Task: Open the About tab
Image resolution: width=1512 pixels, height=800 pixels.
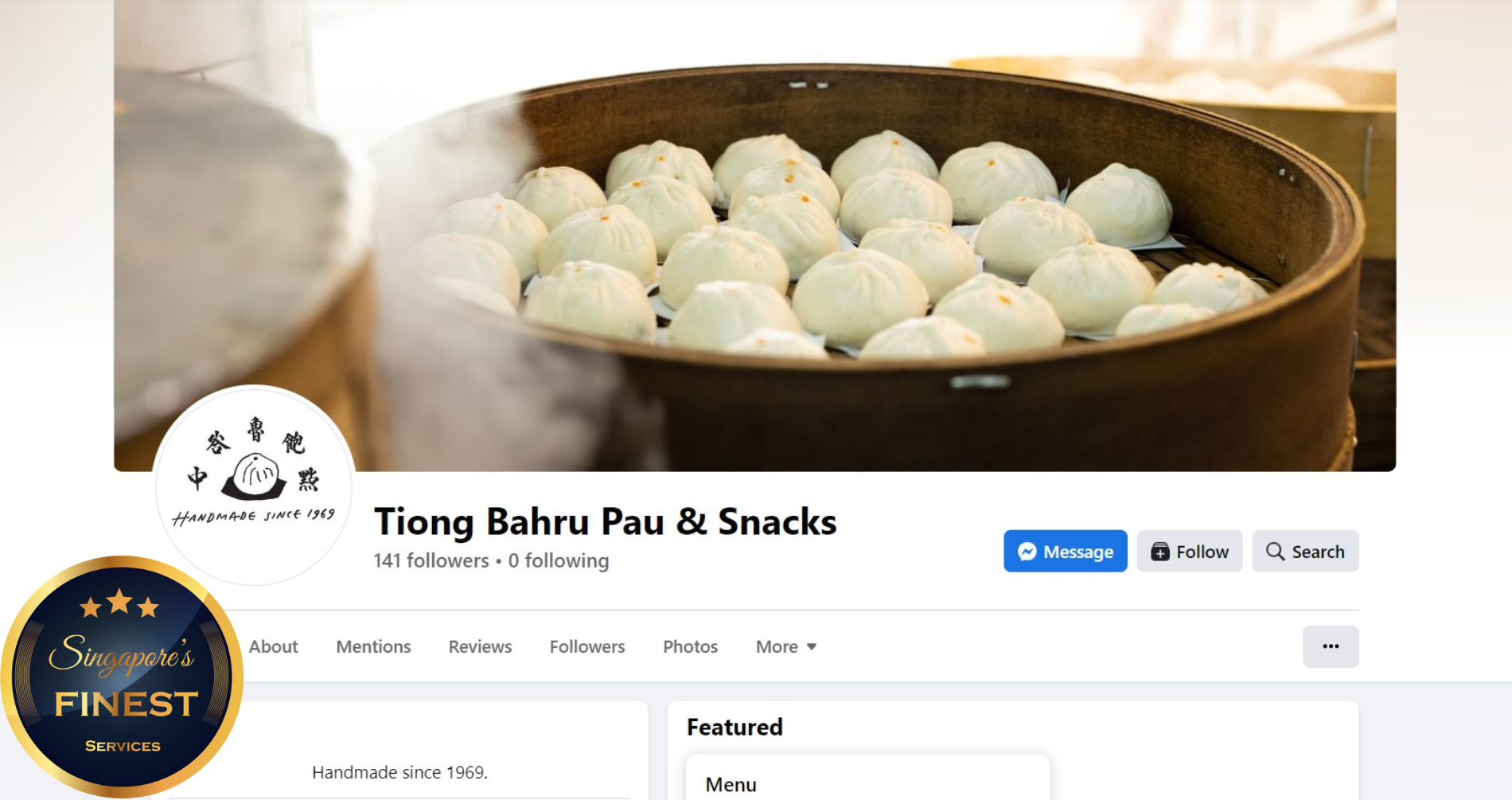Action: tap(273, 646)
